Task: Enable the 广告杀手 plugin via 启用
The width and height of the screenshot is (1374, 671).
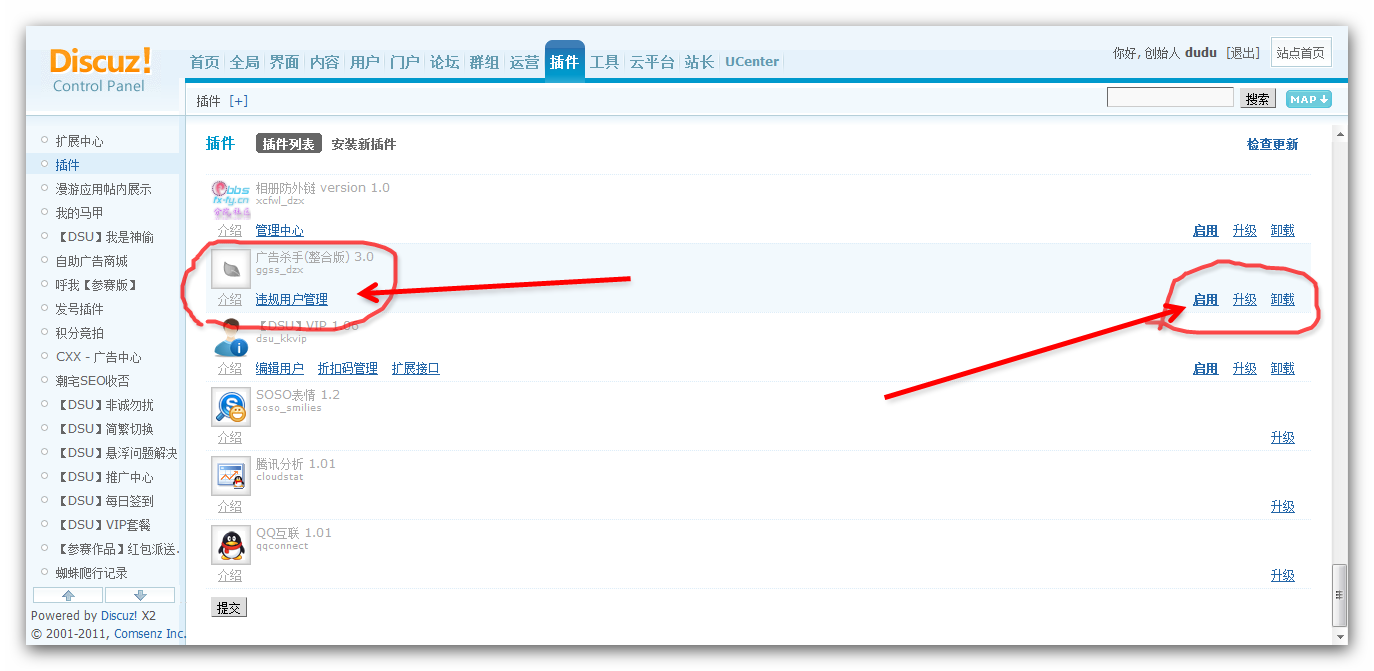Action: pyautogui.click(x=1206, y=300)
